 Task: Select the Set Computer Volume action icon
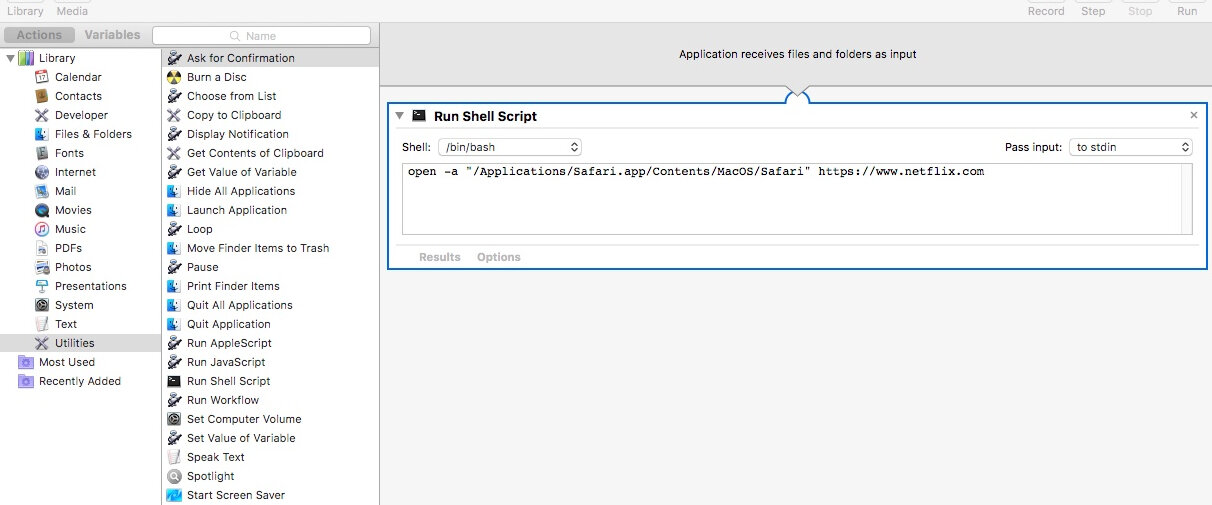[x=174, y=419]
